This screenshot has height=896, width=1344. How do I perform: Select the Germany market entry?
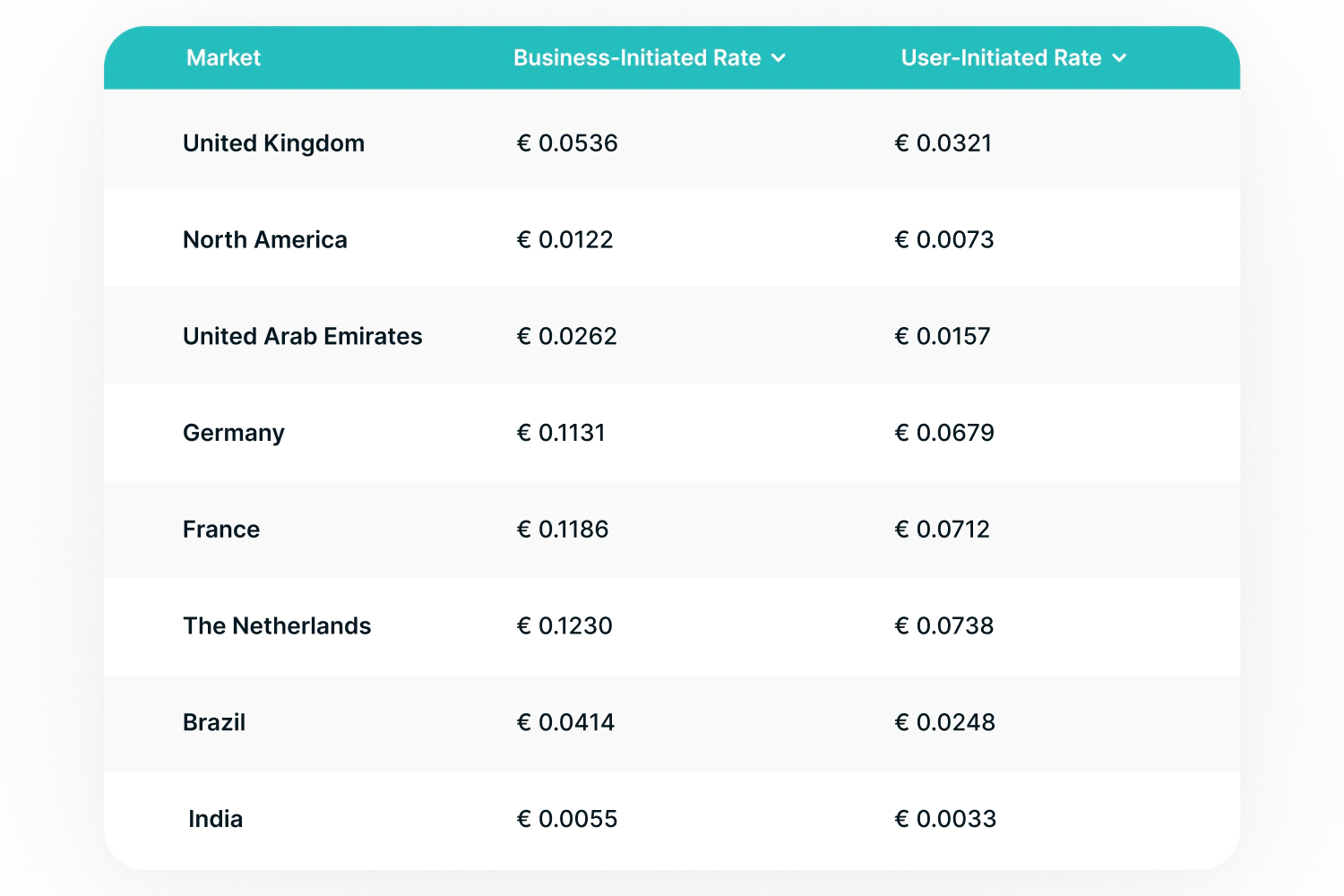point(233,432)
